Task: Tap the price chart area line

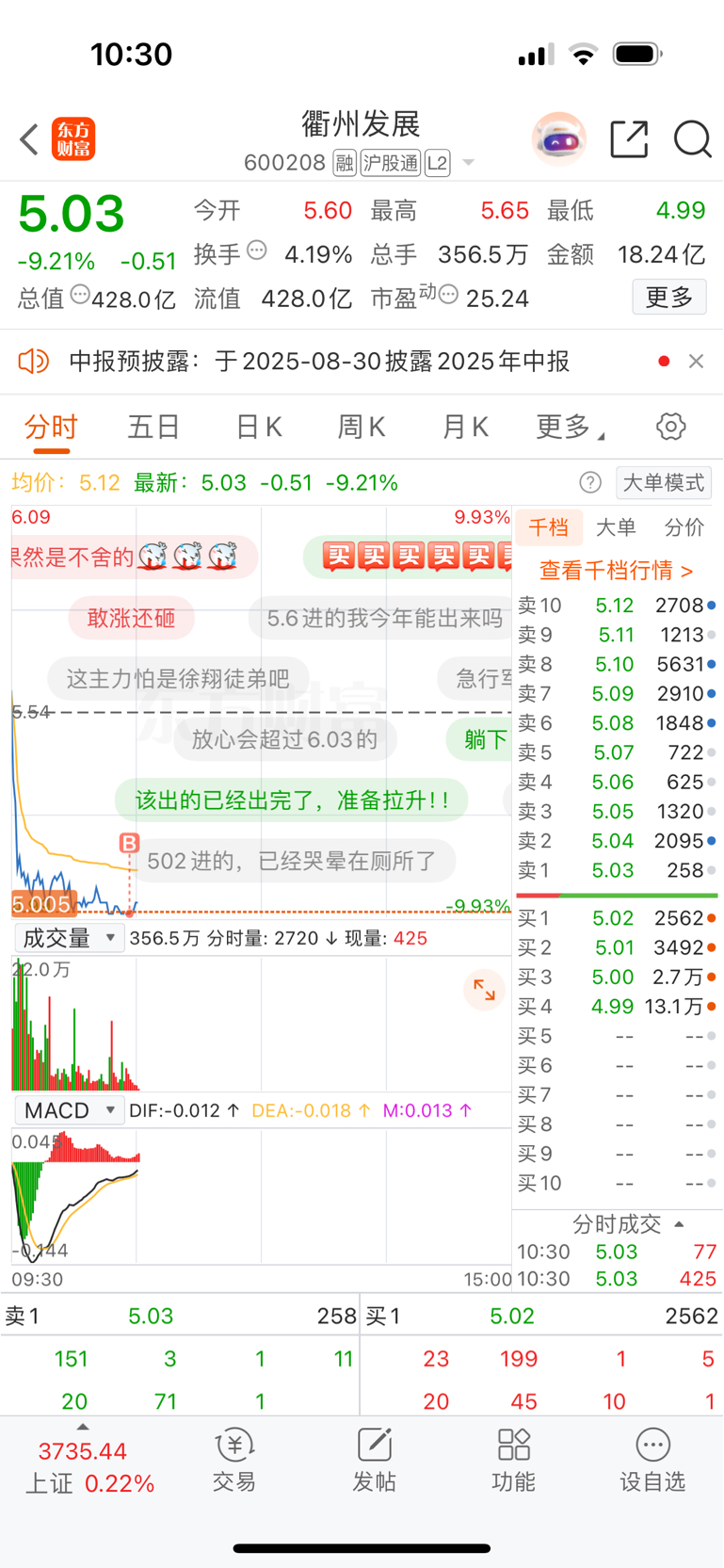Action: [261, 711]
